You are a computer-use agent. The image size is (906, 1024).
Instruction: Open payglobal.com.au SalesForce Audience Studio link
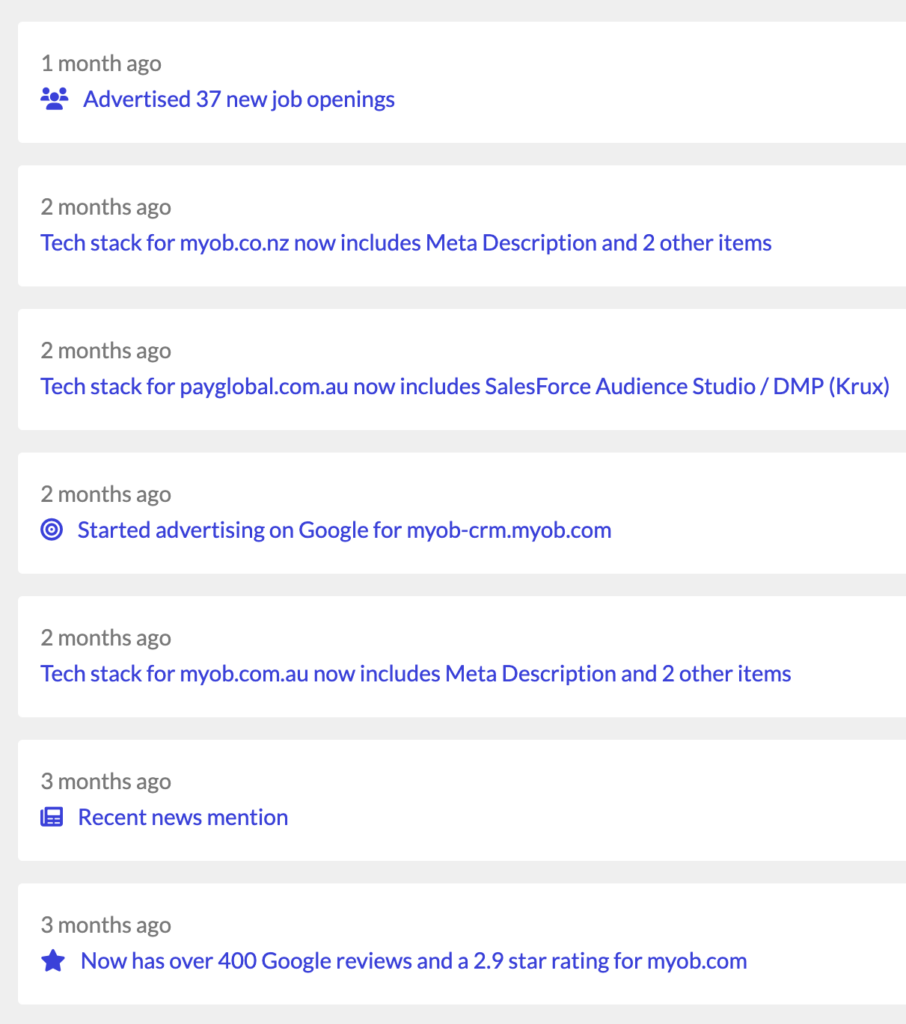tap(465, 387)
